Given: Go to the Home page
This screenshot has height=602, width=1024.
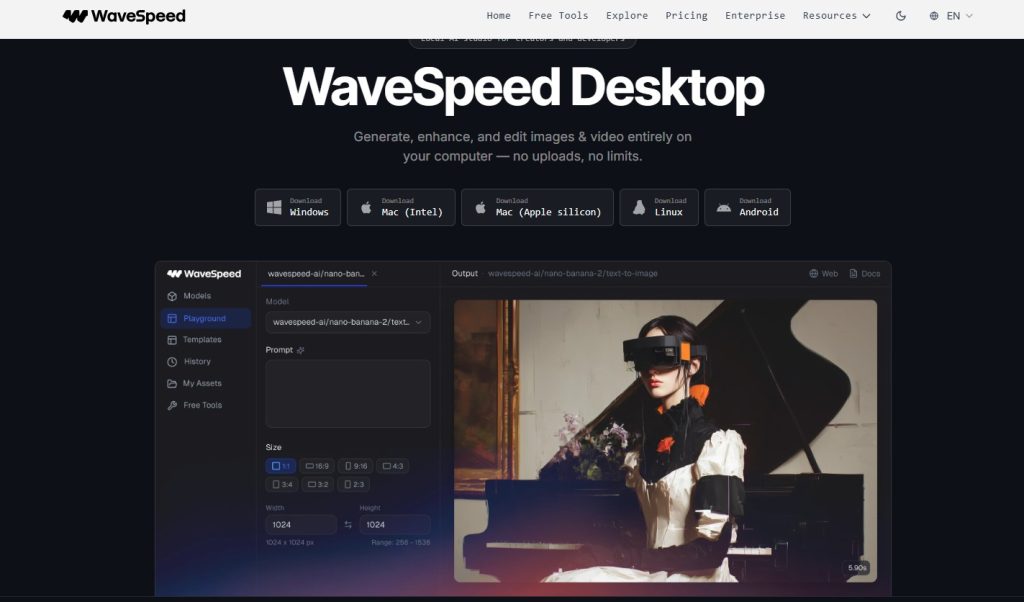Looking at the screenshot, I should point(498,16).
